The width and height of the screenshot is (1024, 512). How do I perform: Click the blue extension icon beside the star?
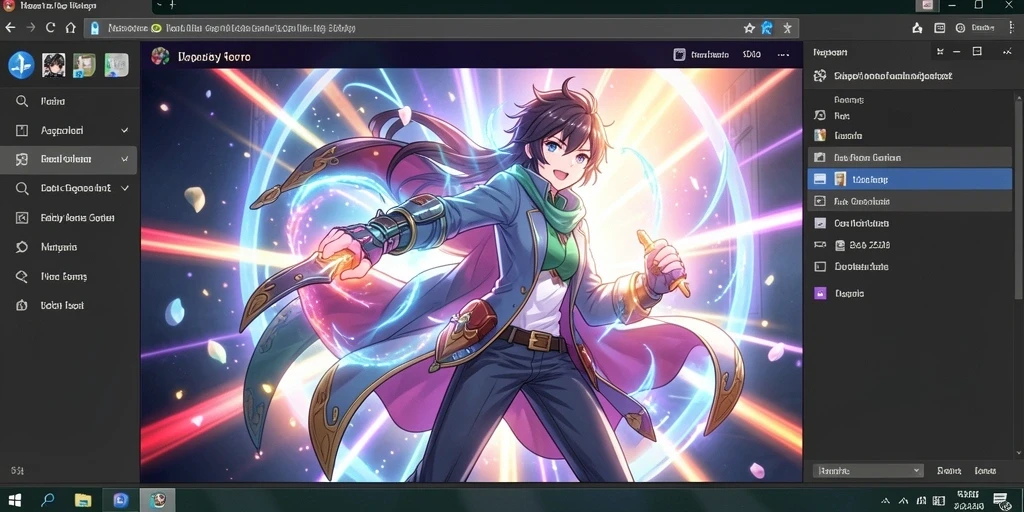[x=767, y=28]
